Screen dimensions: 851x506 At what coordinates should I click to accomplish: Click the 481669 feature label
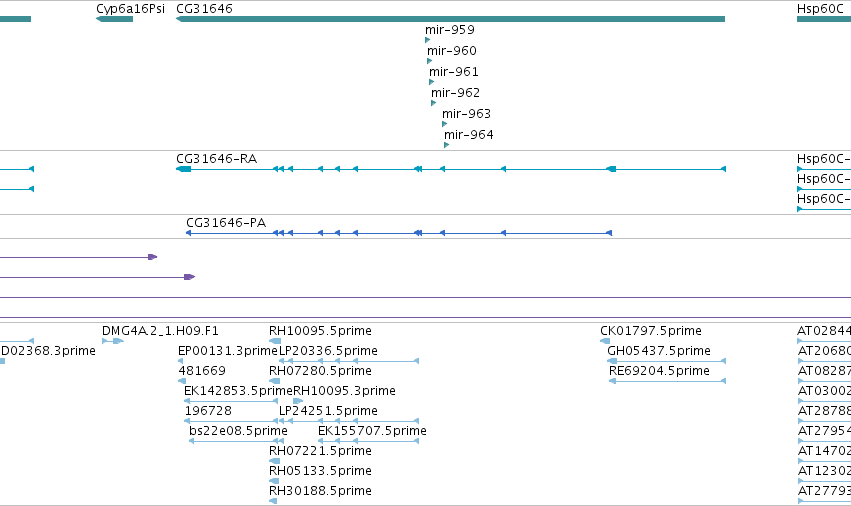click(202, 371)
